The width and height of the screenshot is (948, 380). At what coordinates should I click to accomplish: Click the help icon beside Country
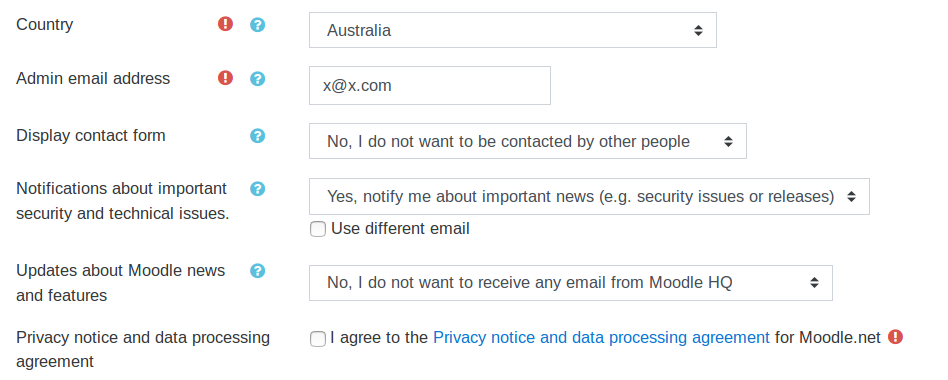(258, 25)
